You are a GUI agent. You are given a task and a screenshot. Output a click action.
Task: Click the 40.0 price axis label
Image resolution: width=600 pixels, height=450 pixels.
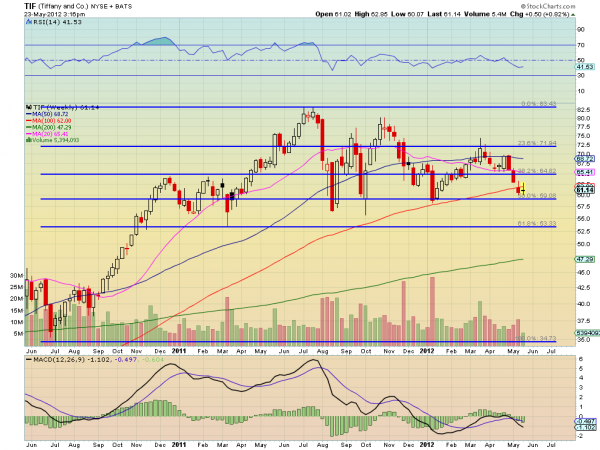tap(584, 304)
